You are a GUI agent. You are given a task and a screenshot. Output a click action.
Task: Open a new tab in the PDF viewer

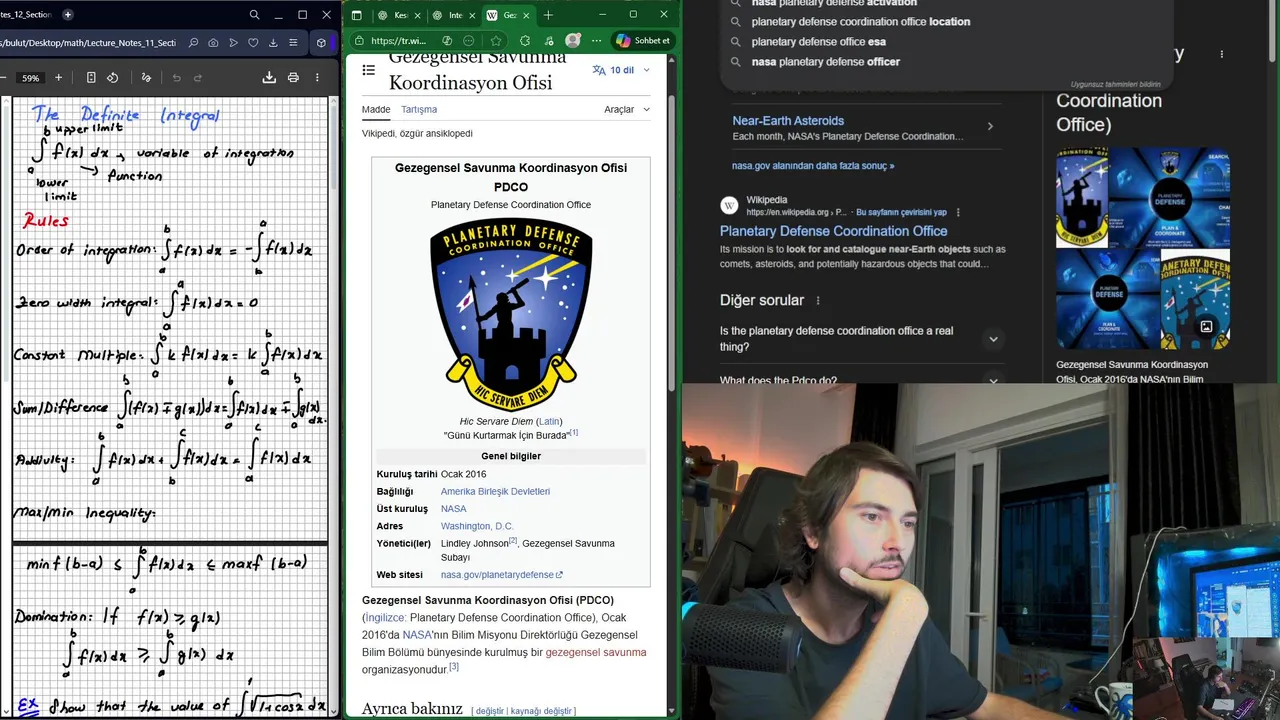[68, 15]
